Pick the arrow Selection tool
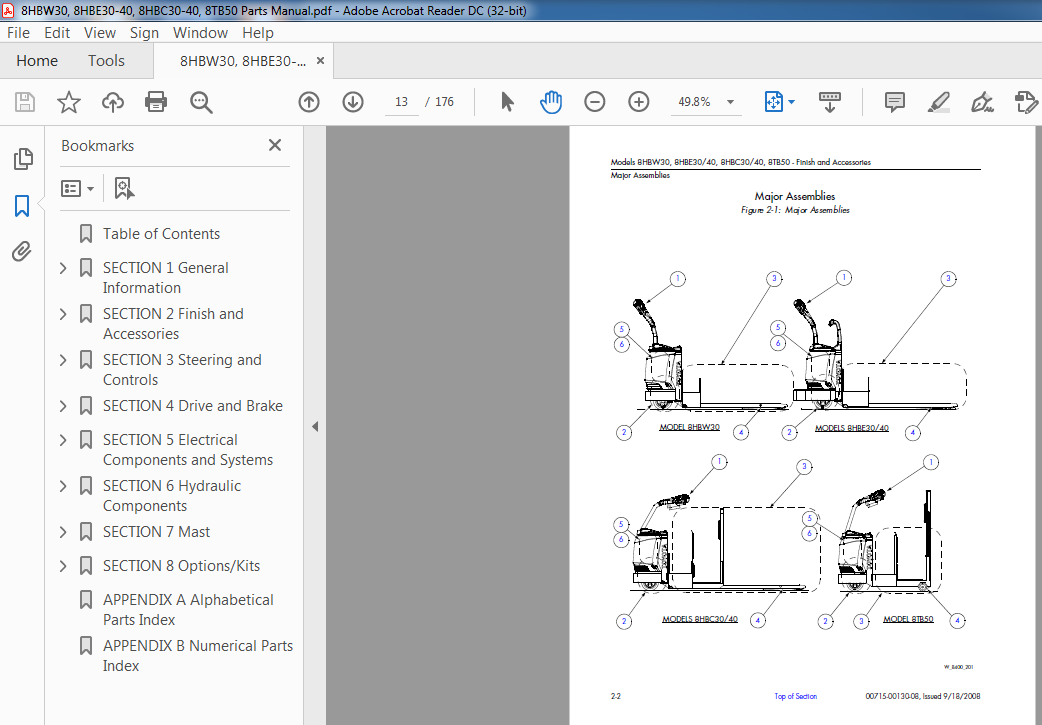The width and height of the screenshot is (1042, 725). pyautogui.click(x=507, y=102)
